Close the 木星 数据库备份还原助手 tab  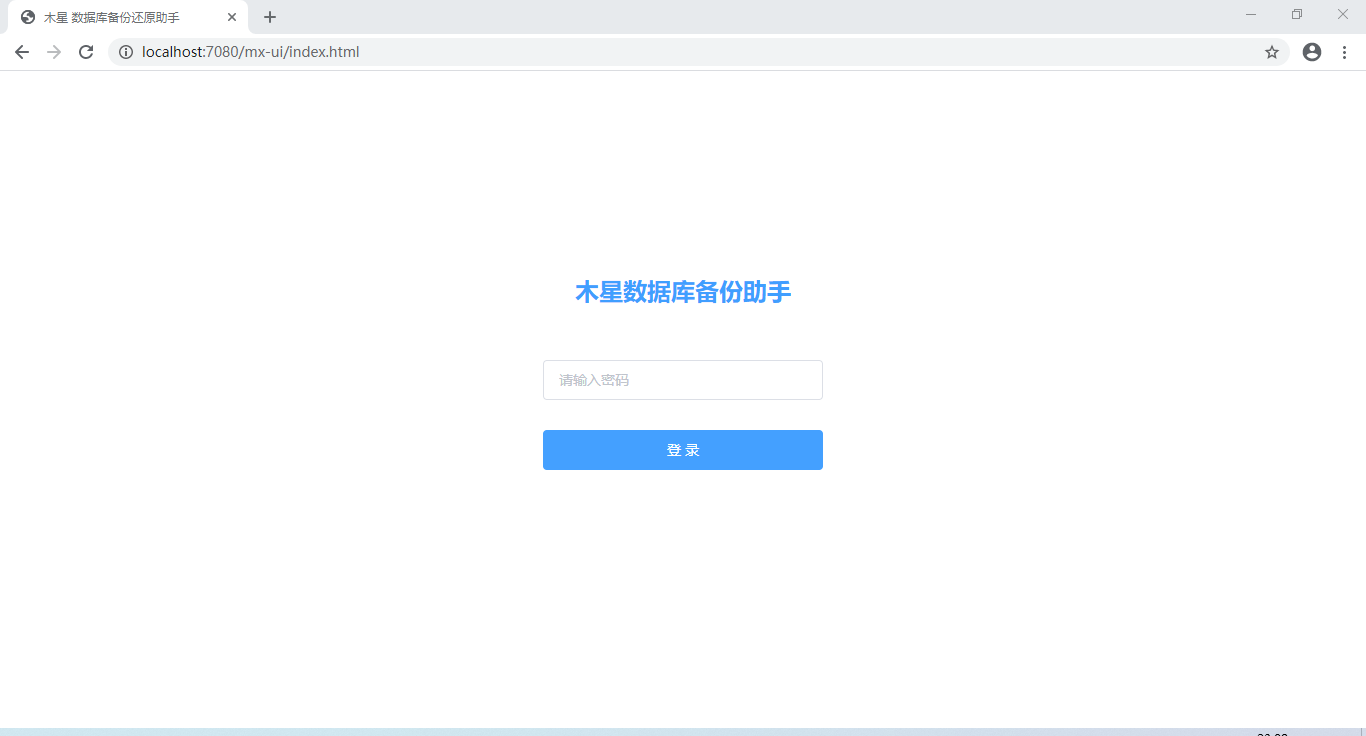click(x=232, y=17)
